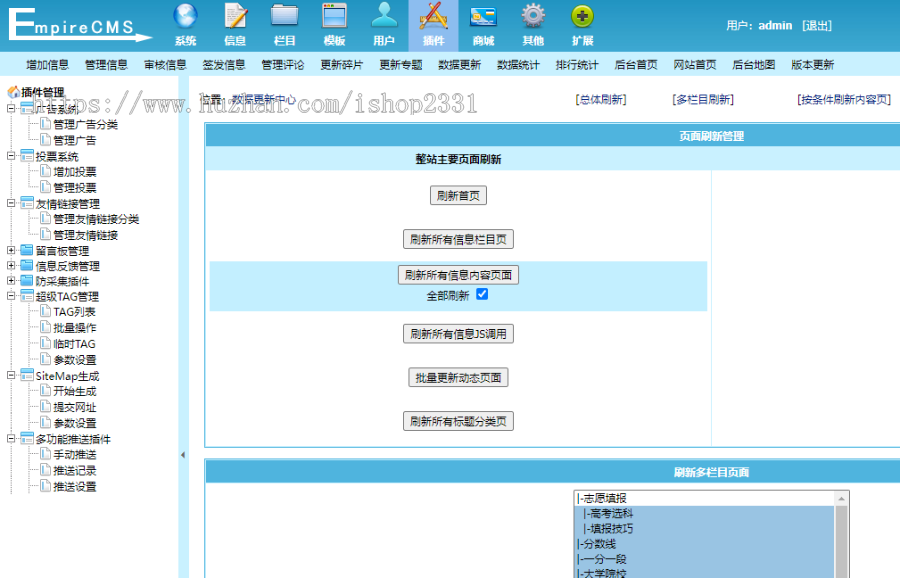Screen dimensions: 900x578
Task: Open 增加信息 in the menu bar
Action: (x=48, y=65)
